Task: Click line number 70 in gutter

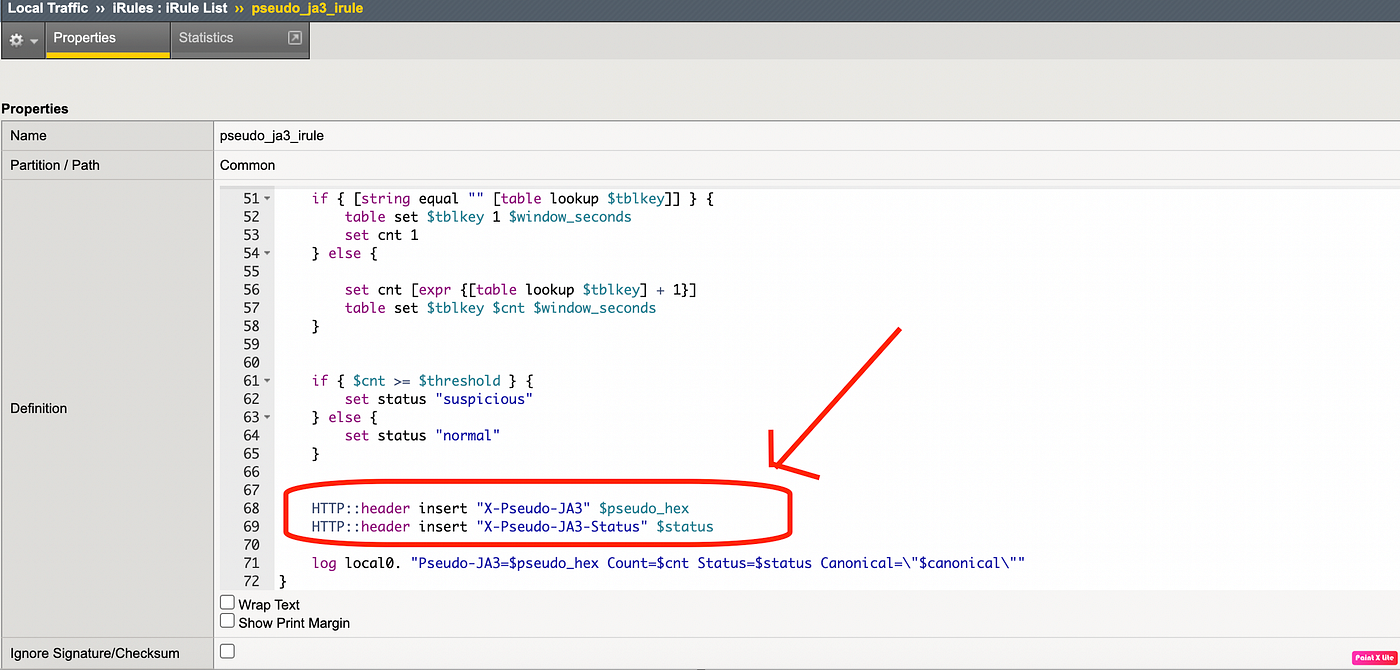Action: click(250, 545)
